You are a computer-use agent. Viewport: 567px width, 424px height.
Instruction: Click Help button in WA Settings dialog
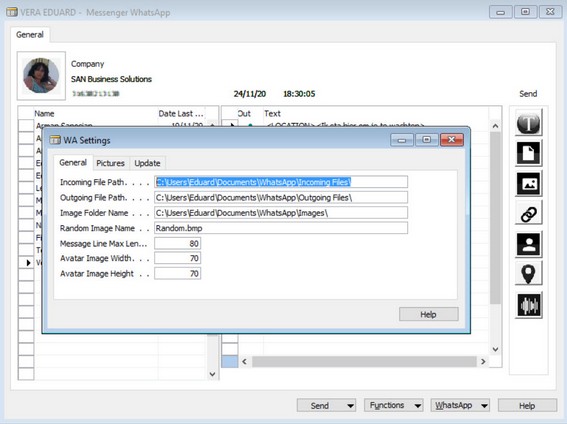click(x=429, y=314)
